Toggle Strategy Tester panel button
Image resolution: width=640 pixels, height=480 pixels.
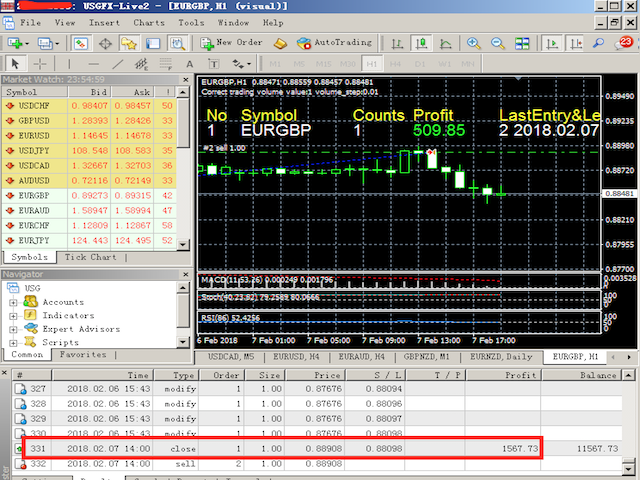click(178, 43)
